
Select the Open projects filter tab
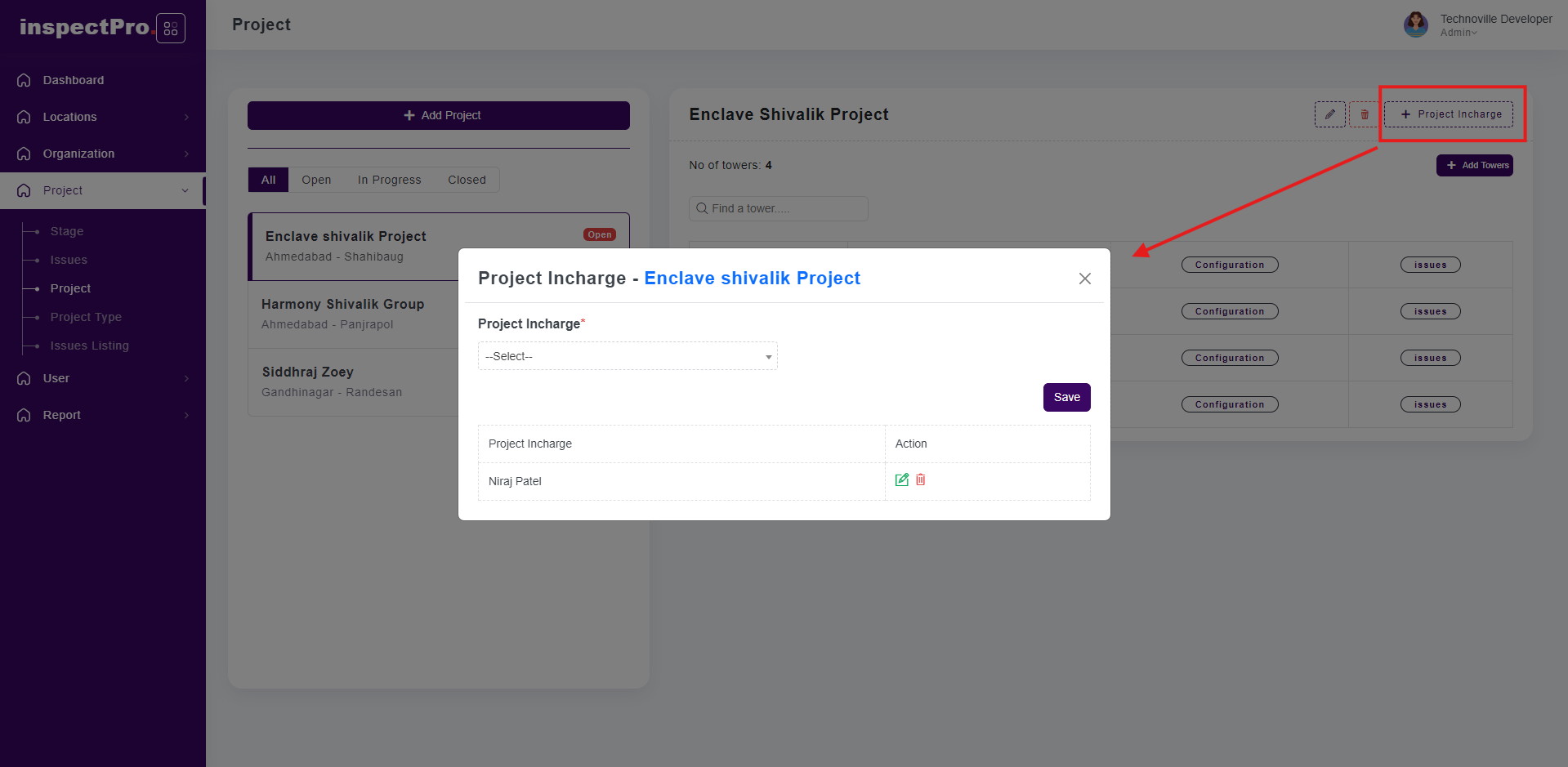pos(316,180)
